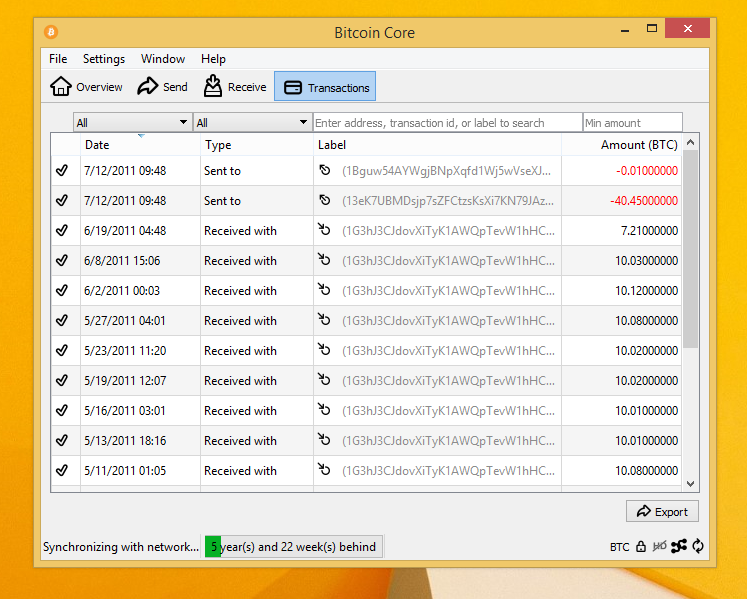Viewport: 747px width, 599px height.
Task: Open the File menu
Action: pyautogui.click(x=58, y=59)
